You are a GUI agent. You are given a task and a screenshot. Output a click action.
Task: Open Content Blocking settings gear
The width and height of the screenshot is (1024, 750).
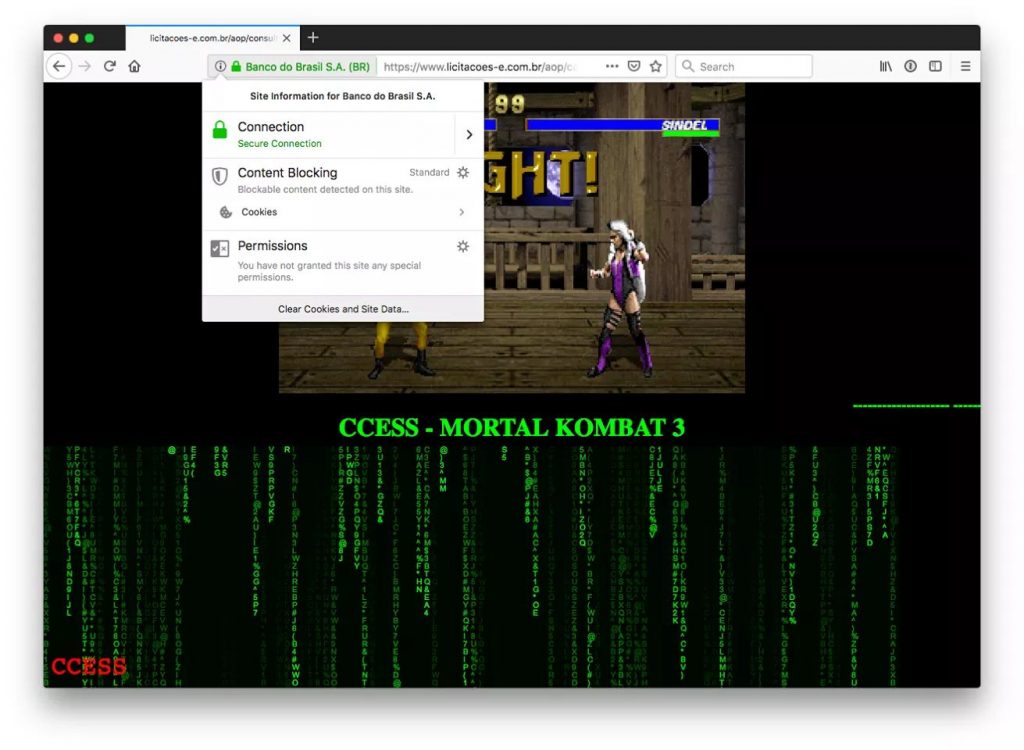pyautogui.click(x=463, y=173)
